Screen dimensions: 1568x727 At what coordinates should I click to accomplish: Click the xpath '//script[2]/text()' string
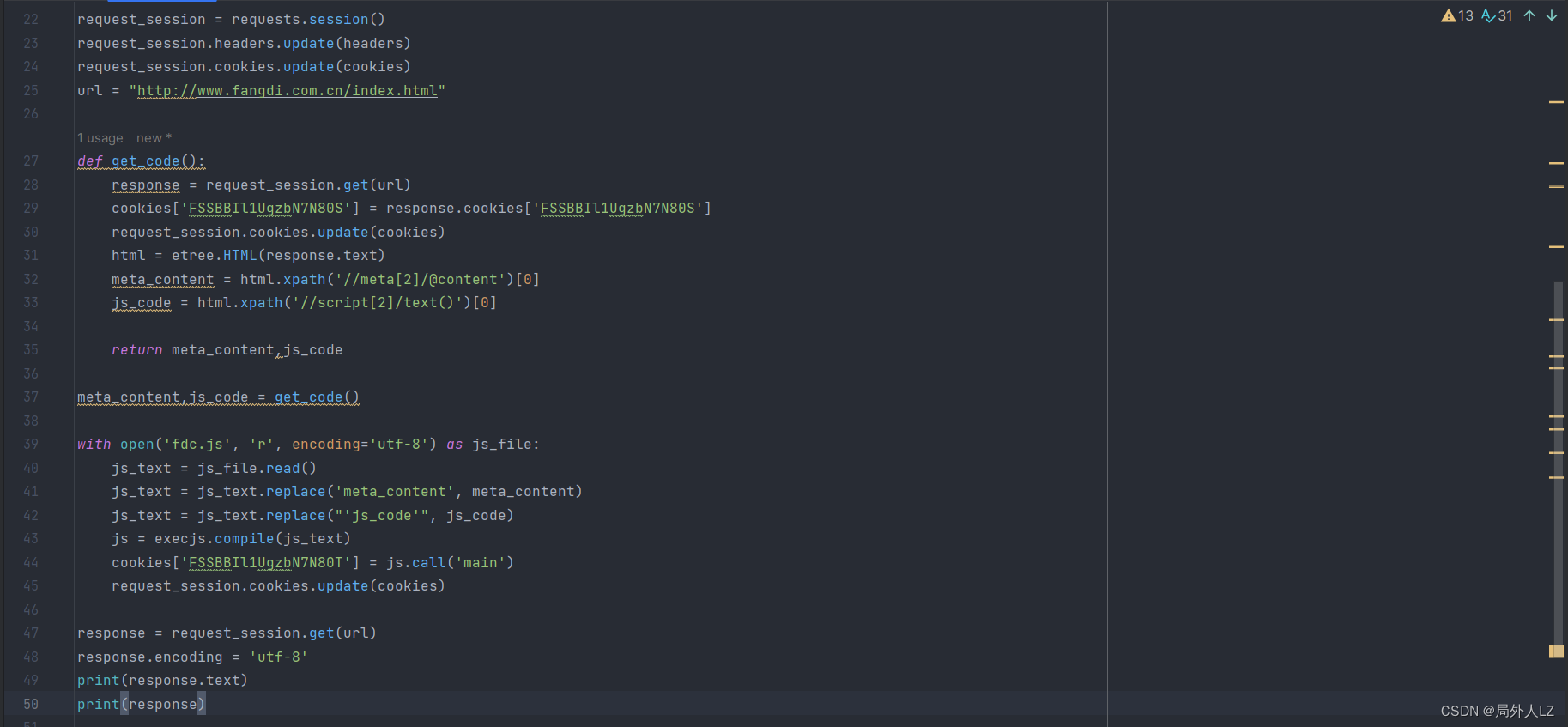(378, 303)
